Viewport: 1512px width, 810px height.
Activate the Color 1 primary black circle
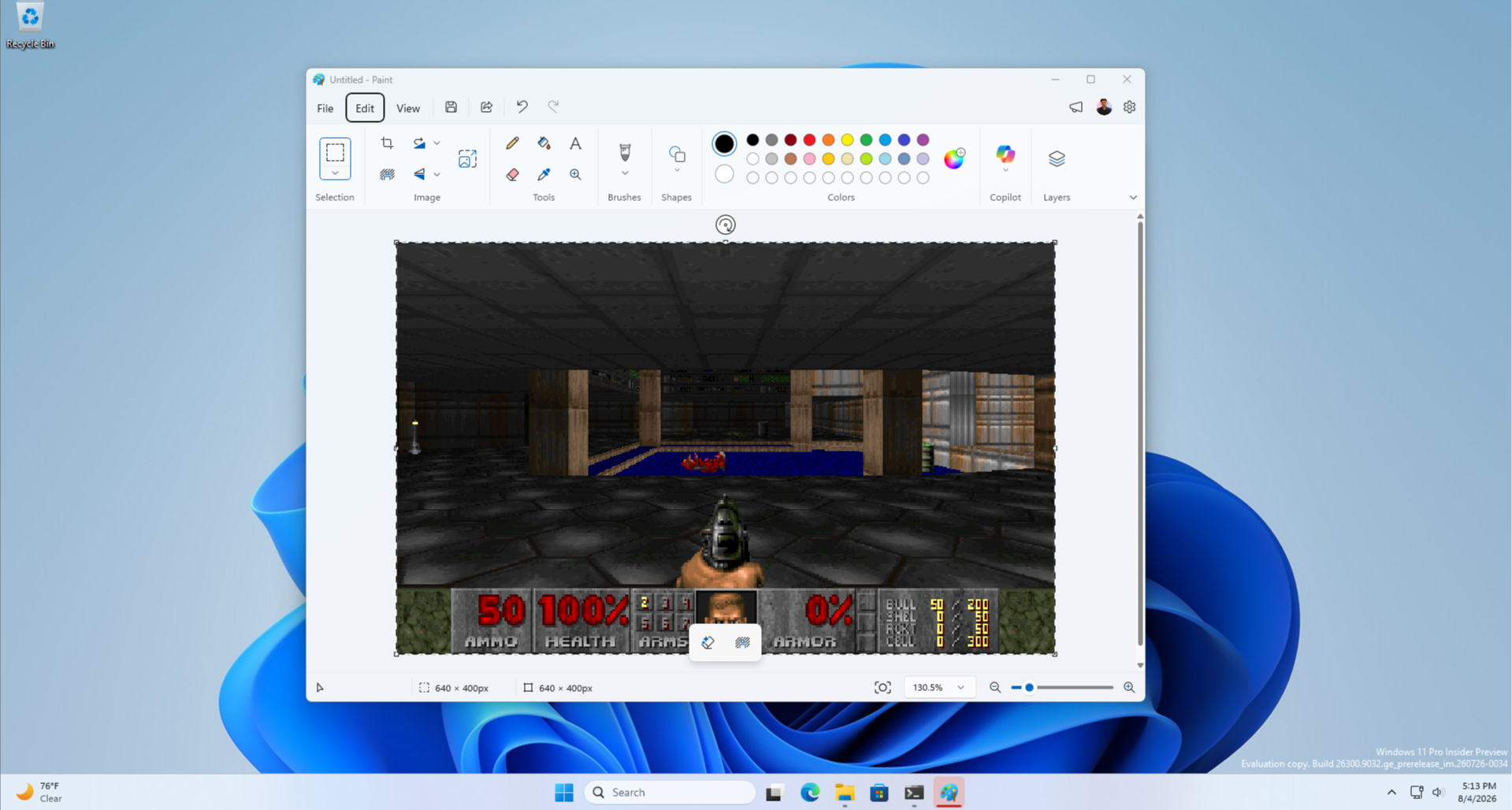pos(724,143)
